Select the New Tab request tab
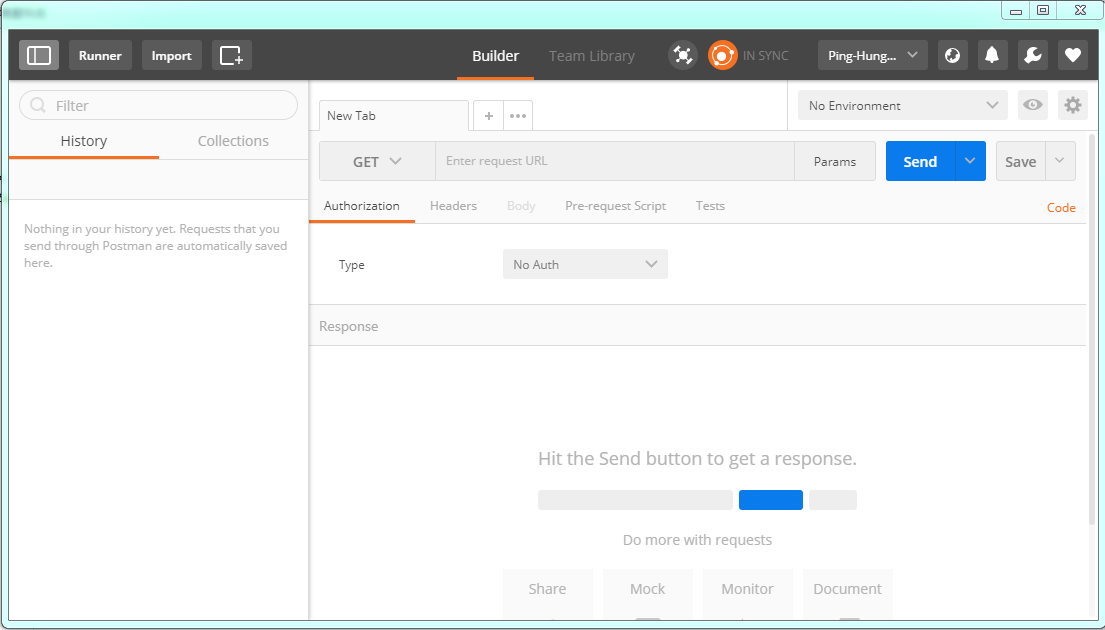1105x630 pixels. pos(393,116)
